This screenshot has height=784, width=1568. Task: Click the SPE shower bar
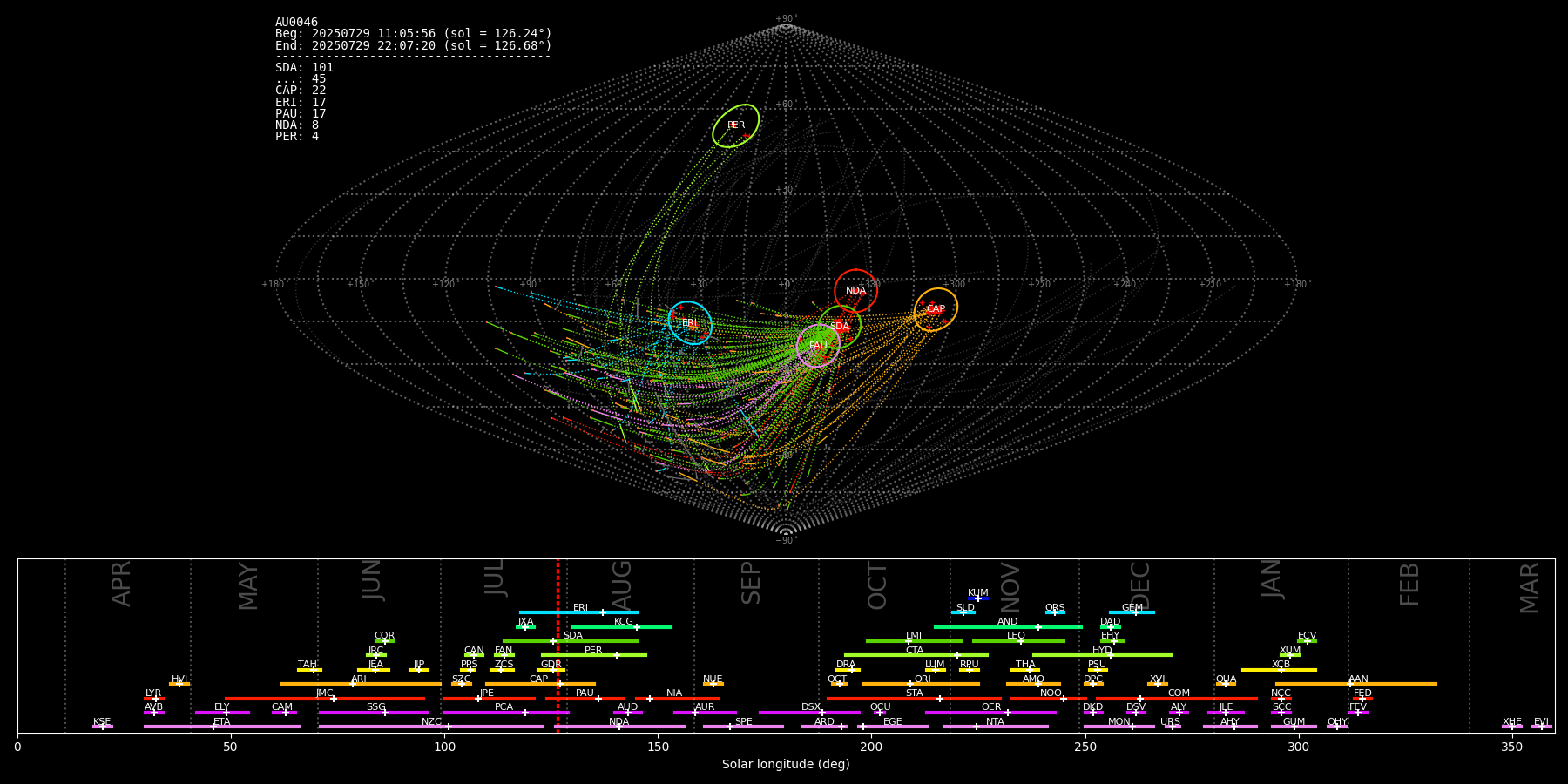[x=743, y=727]
